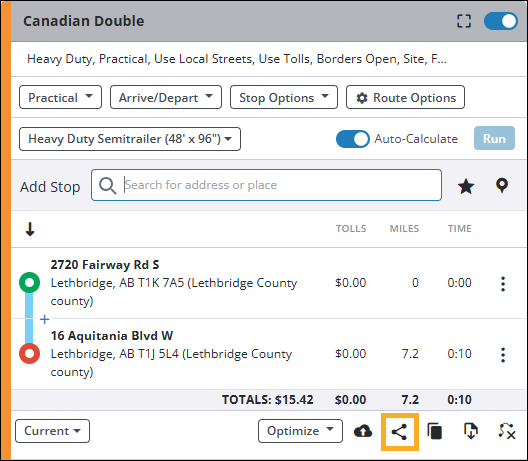Open the Stop Options dropdown

(284, 97)
